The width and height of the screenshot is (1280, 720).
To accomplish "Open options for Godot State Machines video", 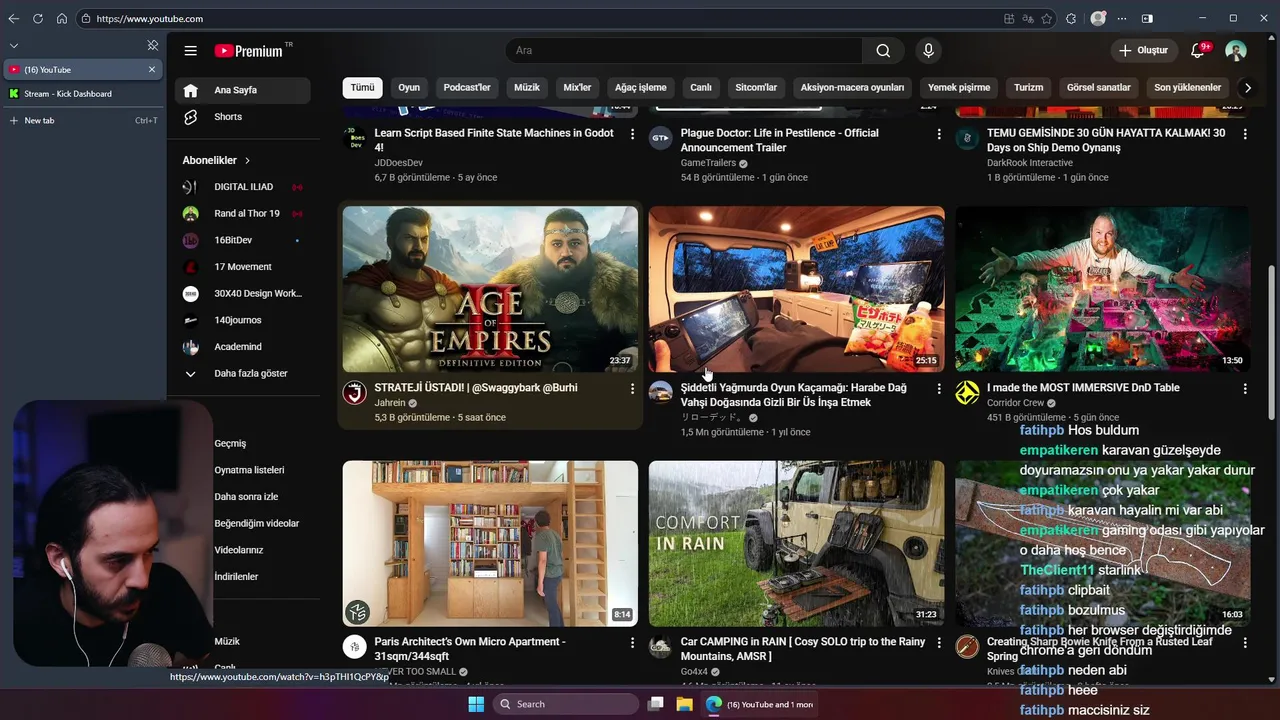I will pos(632,134).
